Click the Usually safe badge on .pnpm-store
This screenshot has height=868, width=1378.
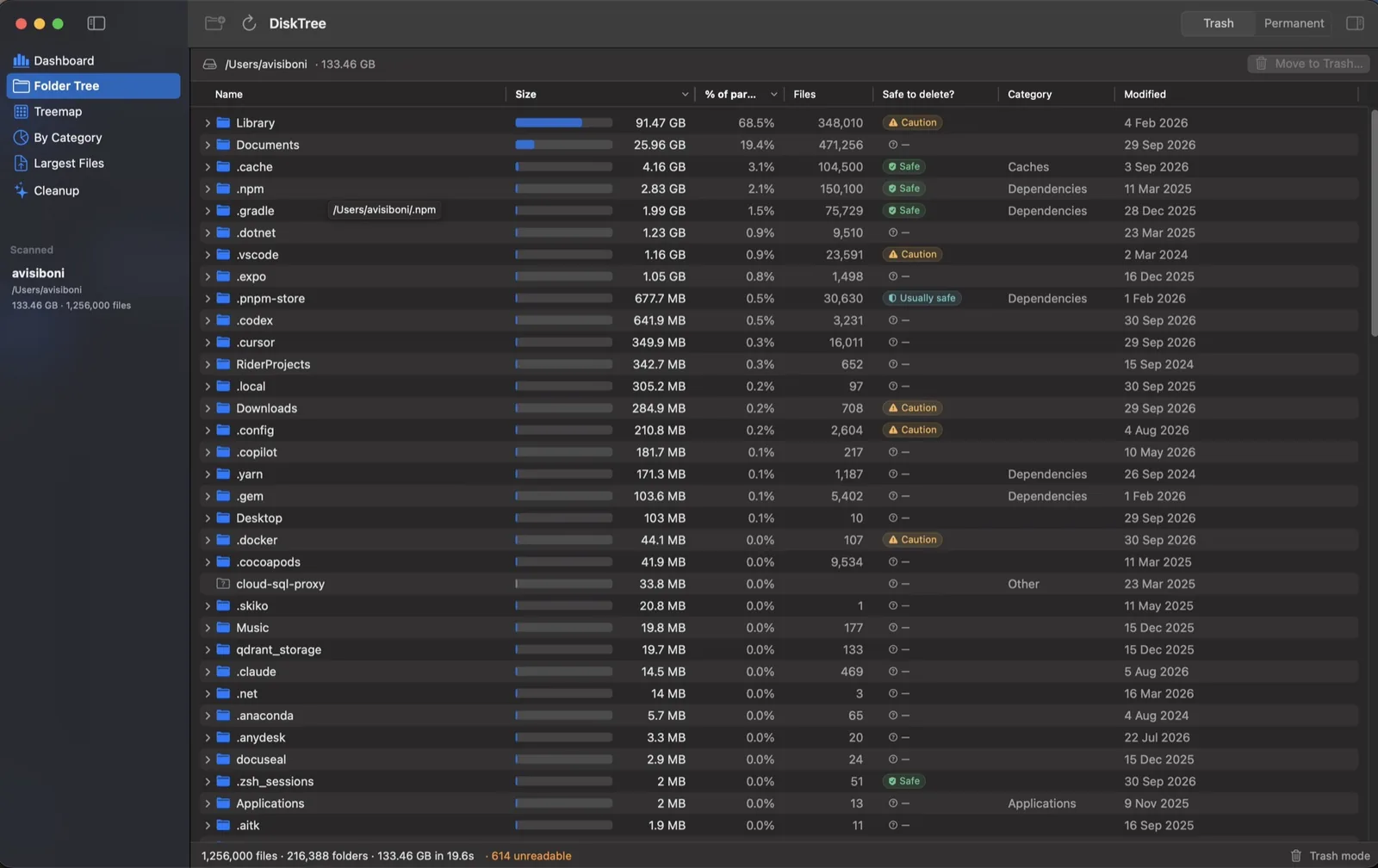point(922,298)
